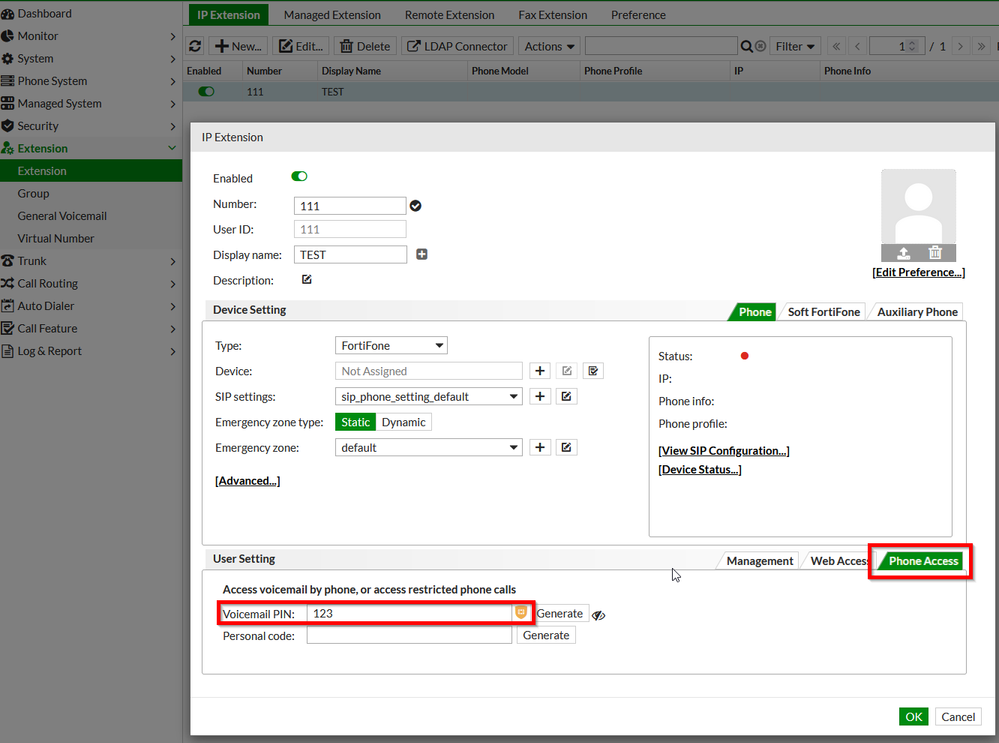
Task: Select the Soft FortiFone tab
Action: pos(823,312)
